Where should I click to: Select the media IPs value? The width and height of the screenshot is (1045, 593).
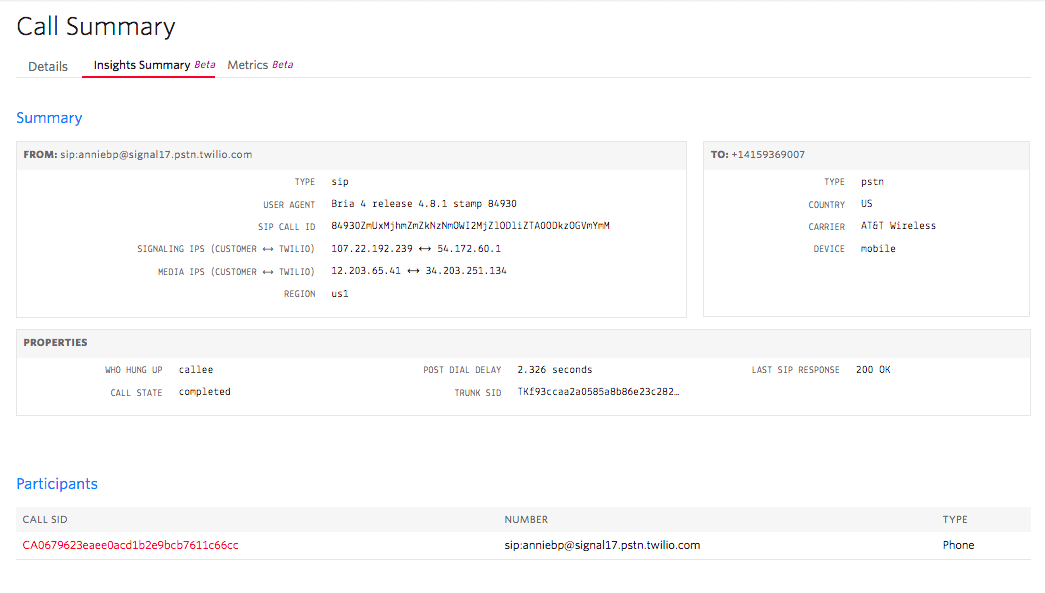(418, 271)
